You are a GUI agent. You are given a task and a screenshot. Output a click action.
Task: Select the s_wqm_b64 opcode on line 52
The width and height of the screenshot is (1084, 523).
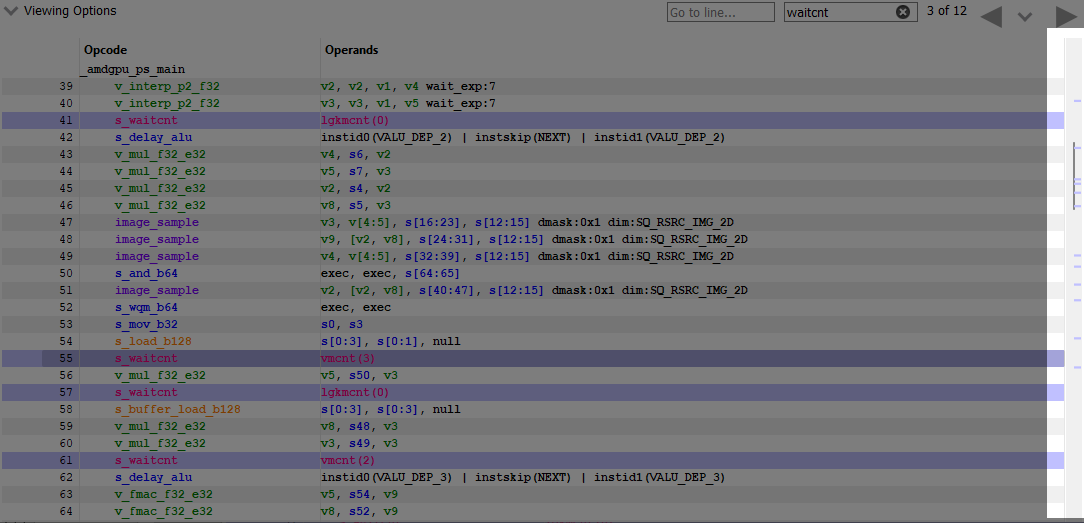(x=146, y=307)
